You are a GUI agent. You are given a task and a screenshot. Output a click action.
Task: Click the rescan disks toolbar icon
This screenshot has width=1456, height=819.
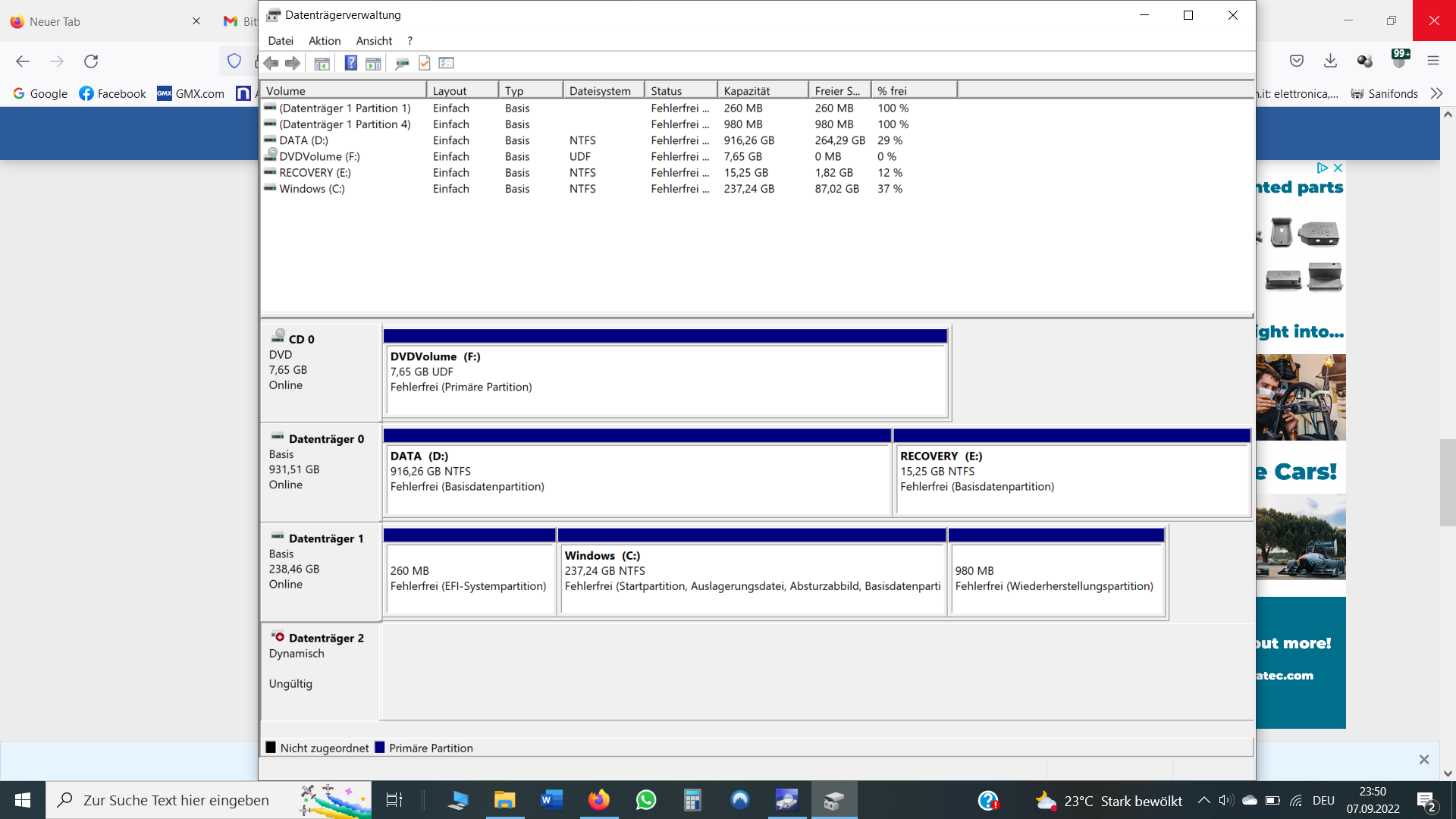pos(402,63)
